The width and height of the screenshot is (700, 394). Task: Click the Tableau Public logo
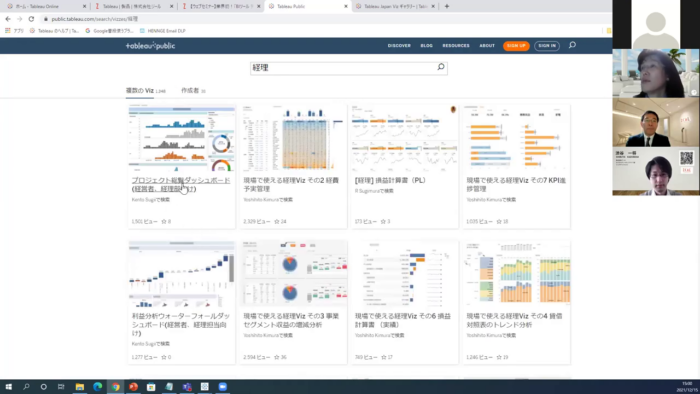150,46
